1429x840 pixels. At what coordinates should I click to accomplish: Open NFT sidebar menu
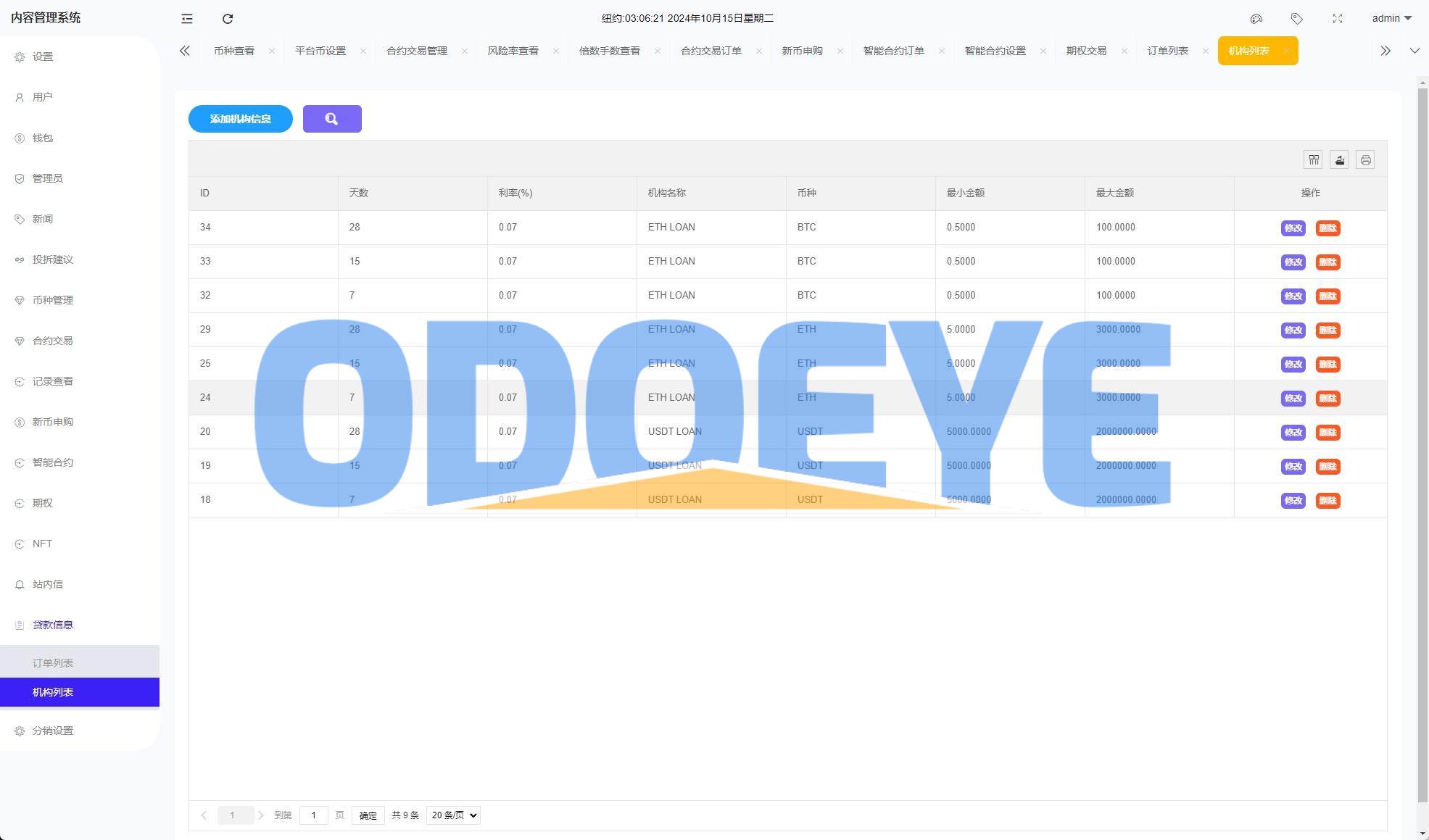click(x=80, y=544)
